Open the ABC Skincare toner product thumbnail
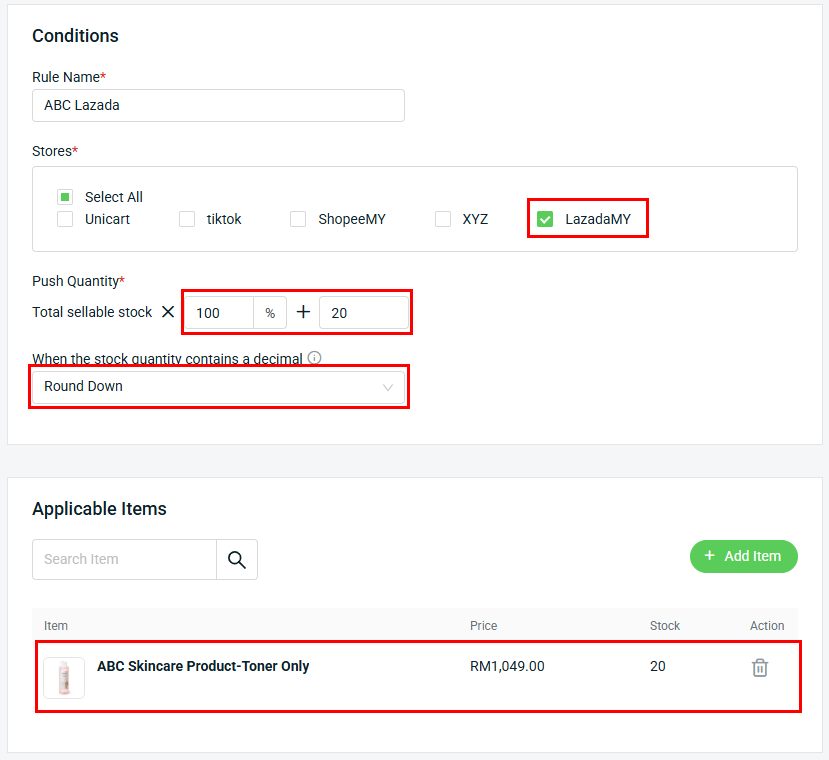The width and height of the screenshot is (829, 760). [64, 677]
